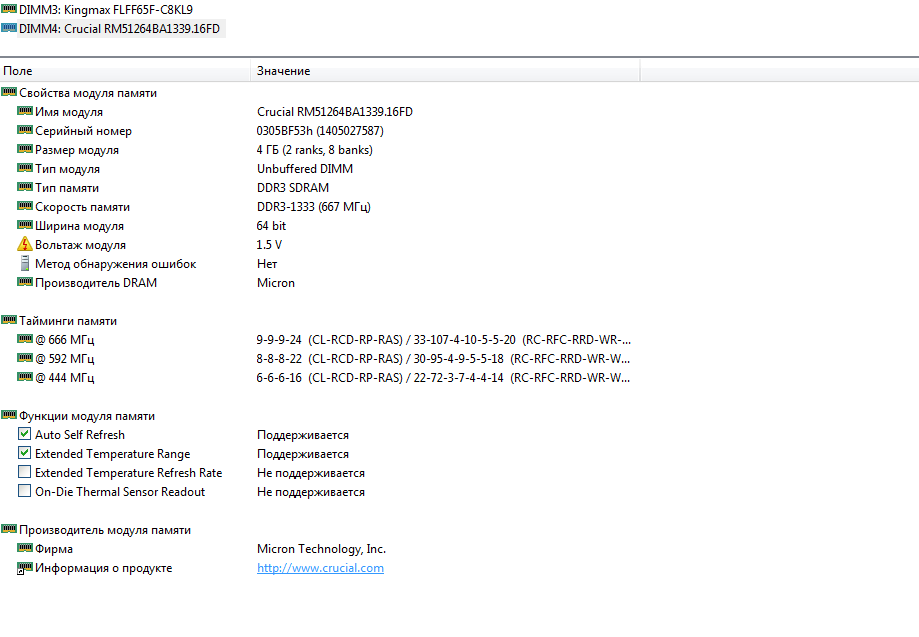Screen dimensions: 919x637
Task: Select the Crucial RM51264BA1339.16FD module name value
Action: 335,112
